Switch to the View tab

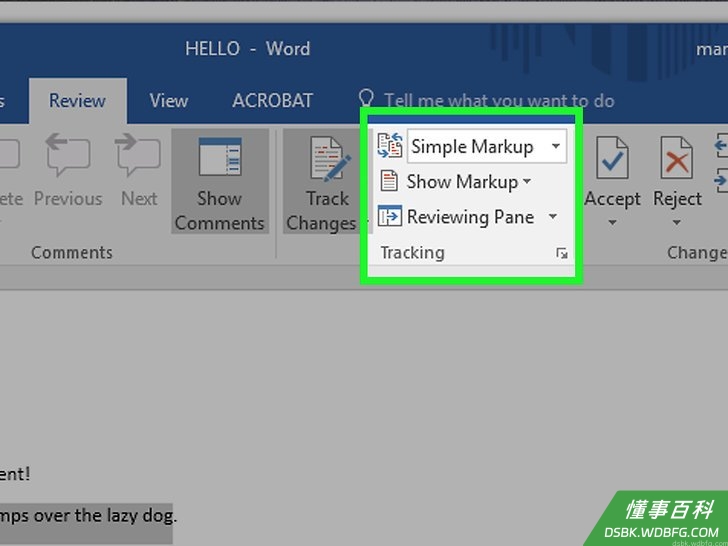(169, 101)
